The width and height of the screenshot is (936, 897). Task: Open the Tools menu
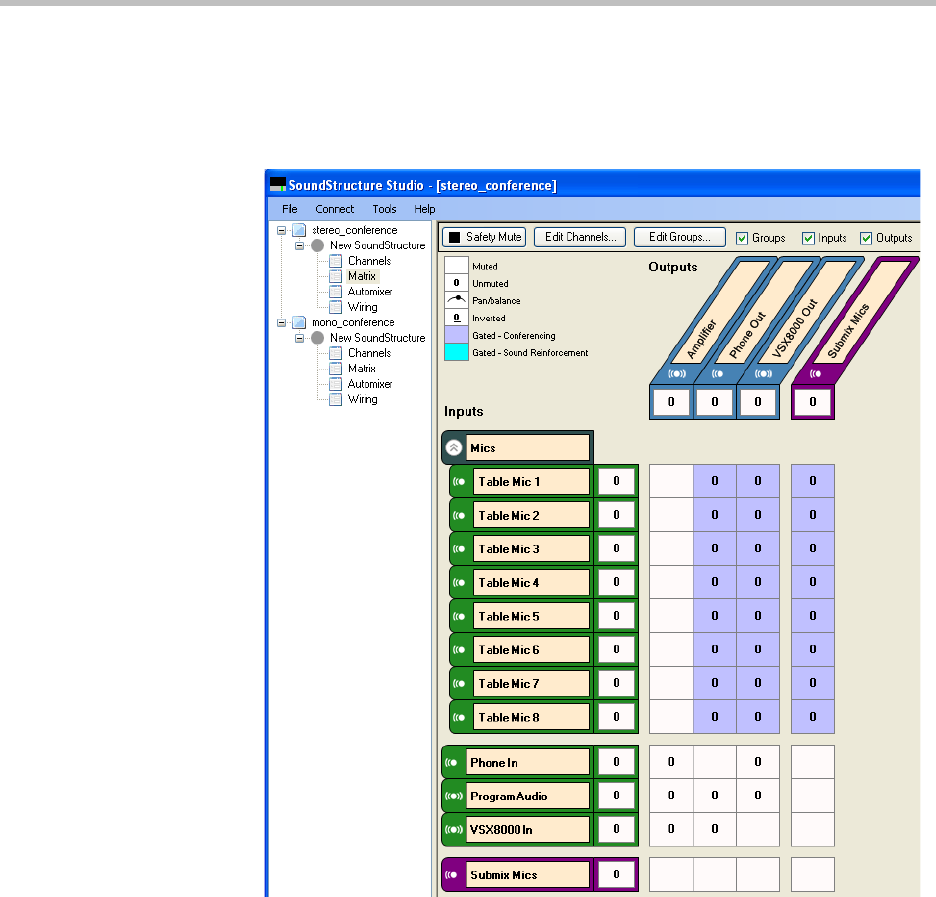click(384, 209)
